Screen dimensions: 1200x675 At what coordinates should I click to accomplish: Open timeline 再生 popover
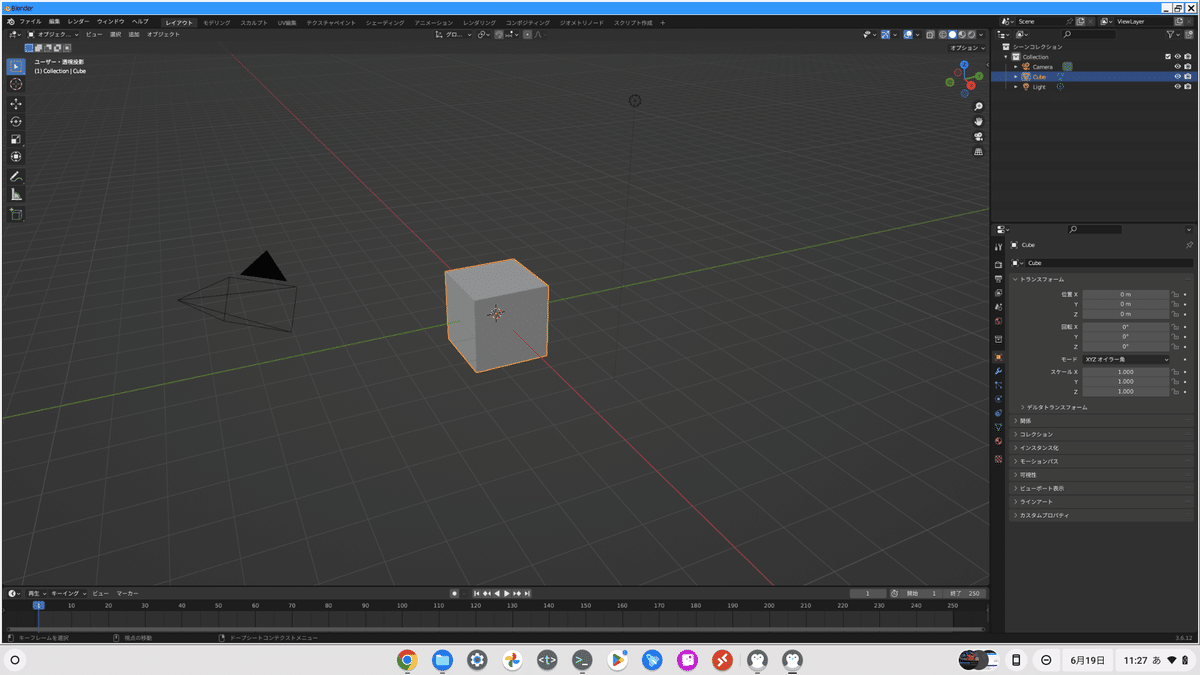click(36, 593)
